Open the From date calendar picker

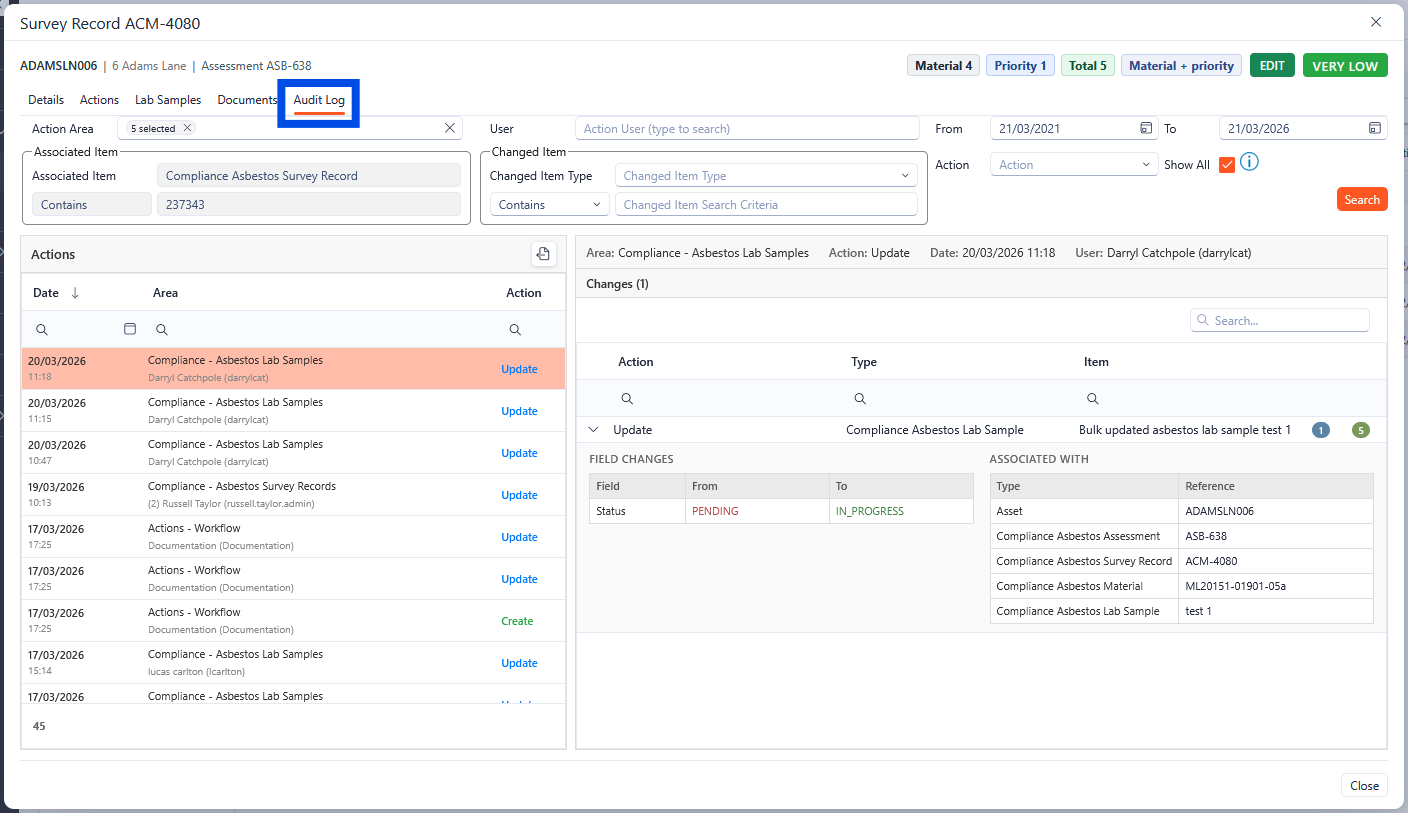[1146, 129]
